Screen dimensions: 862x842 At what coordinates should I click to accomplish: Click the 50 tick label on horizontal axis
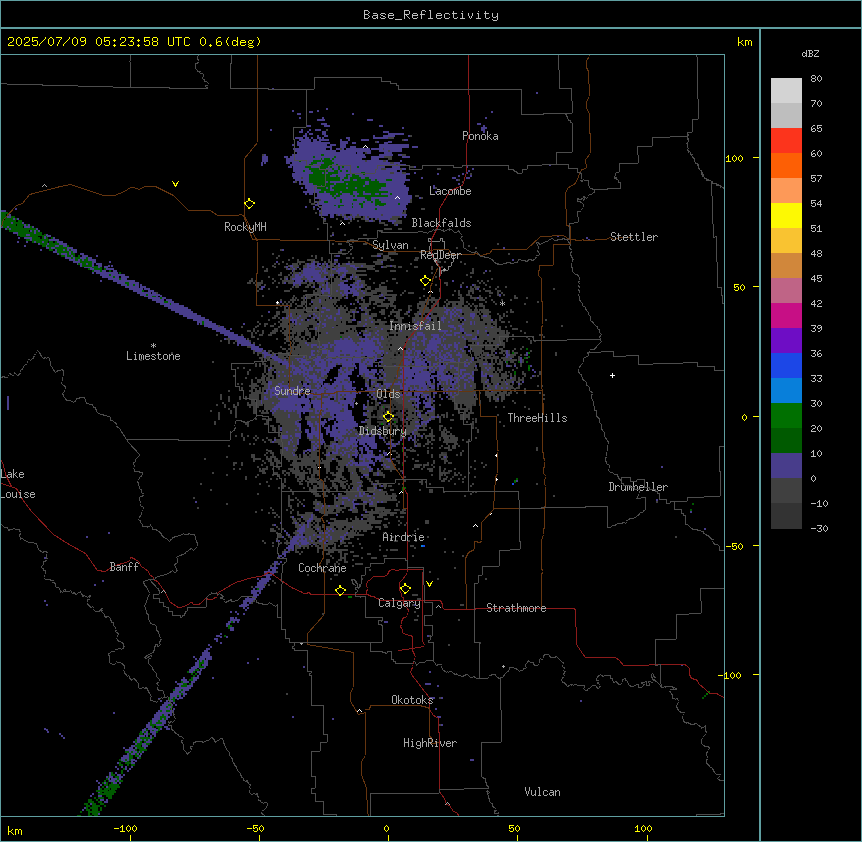tap(515, 828)
